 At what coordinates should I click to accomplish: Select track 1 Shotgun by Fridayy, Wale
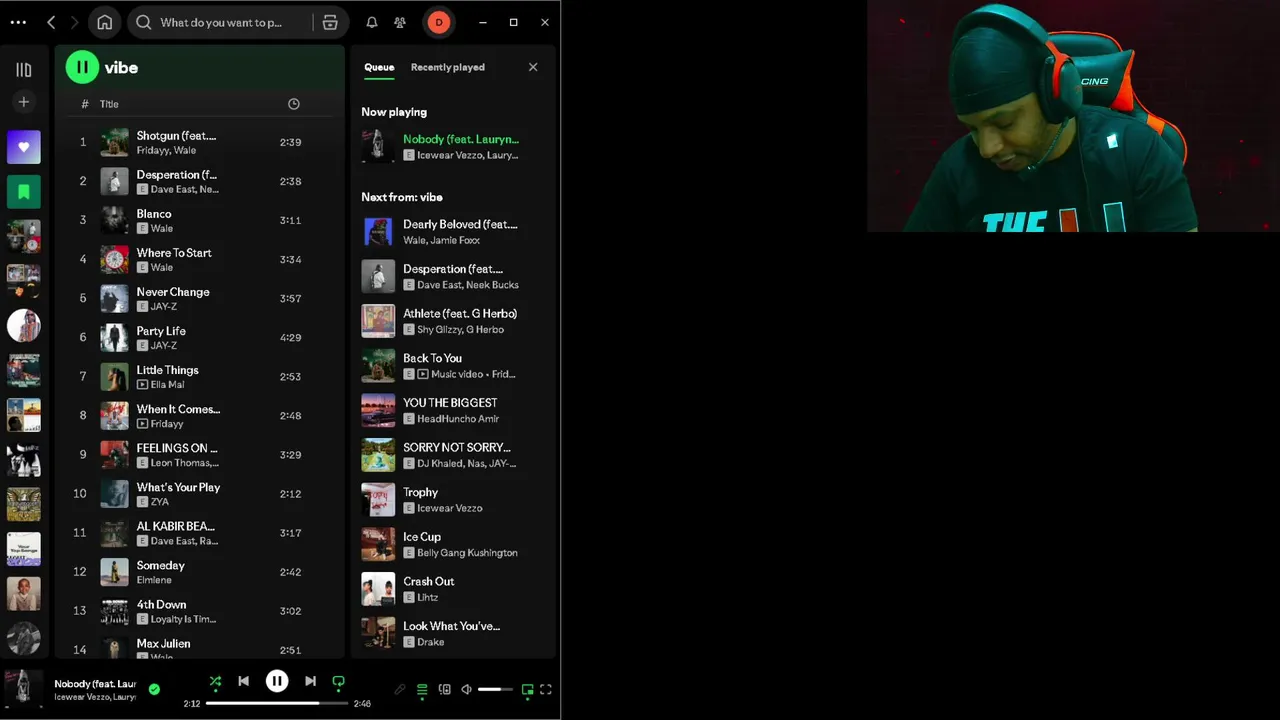tap(199, 142)
